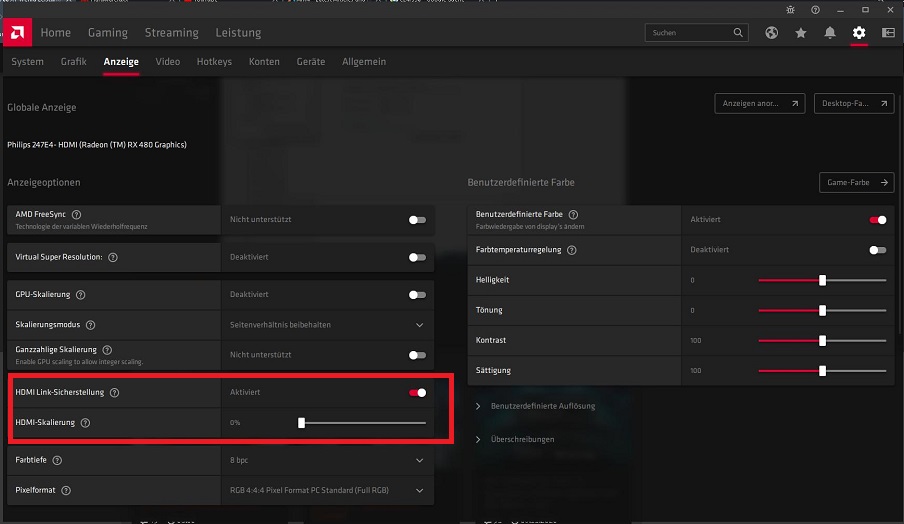This screenshot has height=524, width=904.
Task: Switch to the Geräte tab
Action: pos(311,62)
